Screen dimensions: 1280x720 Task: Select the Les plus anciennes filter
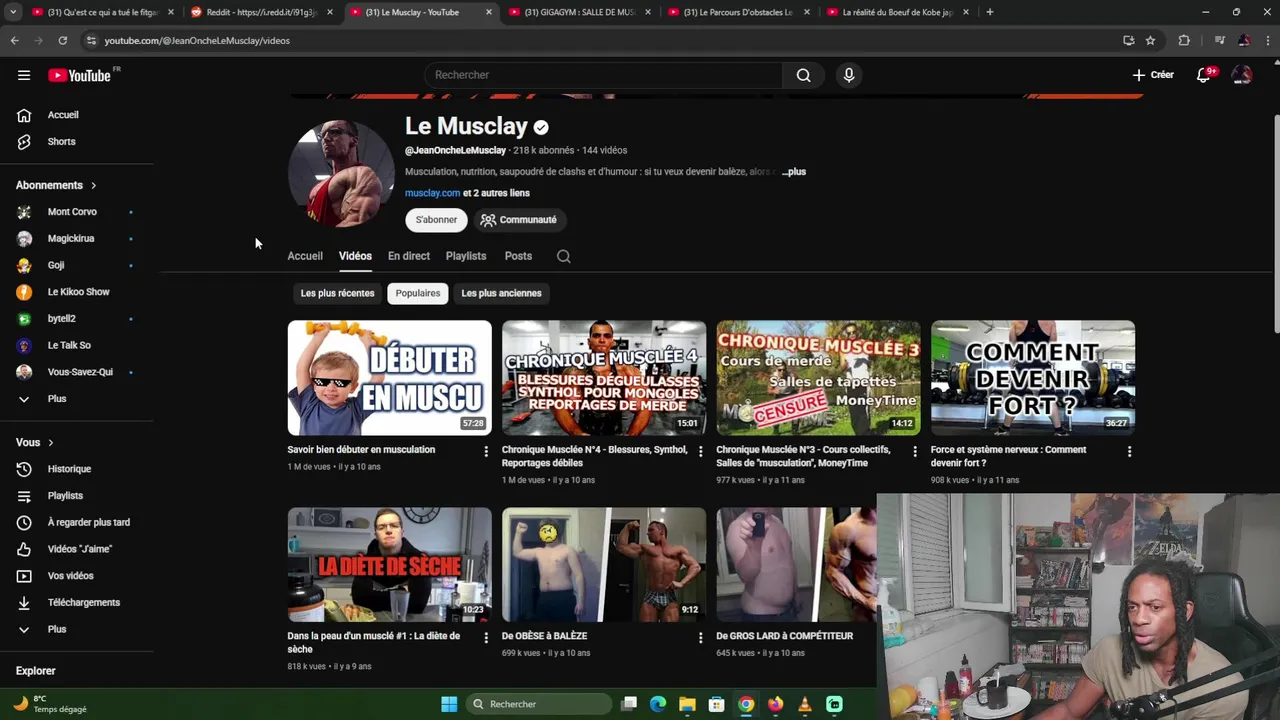[x=501, y=293]
